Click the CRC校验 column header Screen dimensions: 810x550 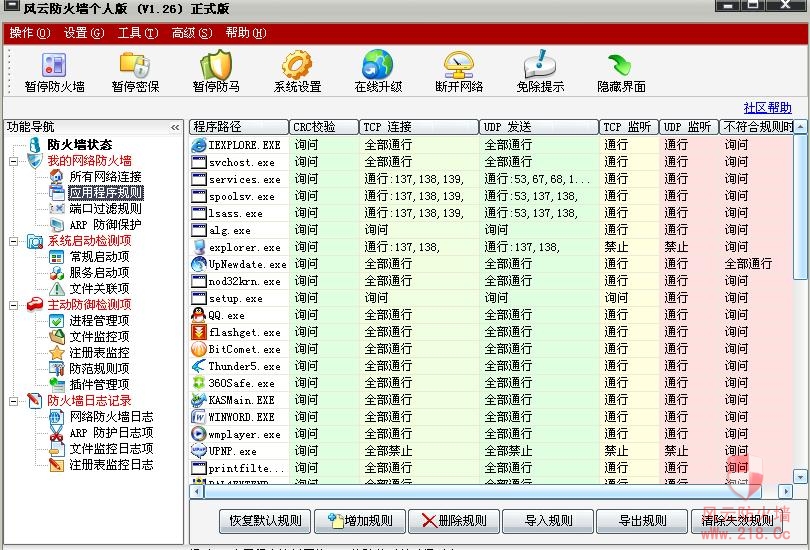click(x=324, y=127)
